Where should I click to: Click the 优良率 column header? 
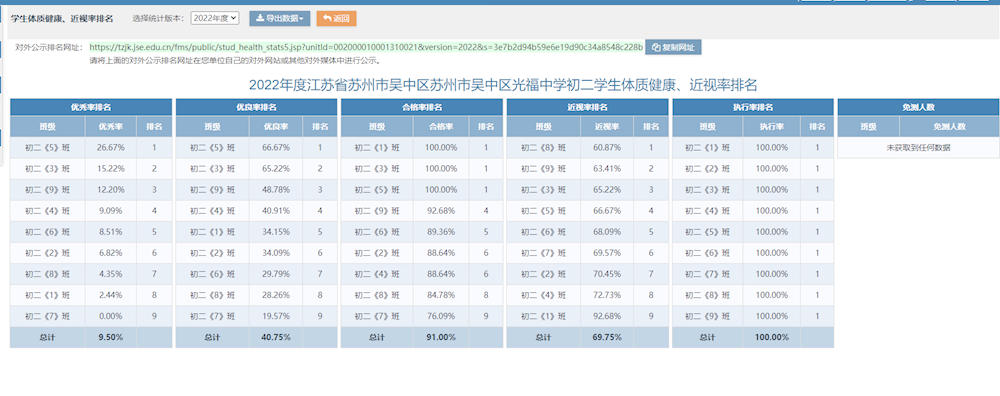[x=276, y=127]
